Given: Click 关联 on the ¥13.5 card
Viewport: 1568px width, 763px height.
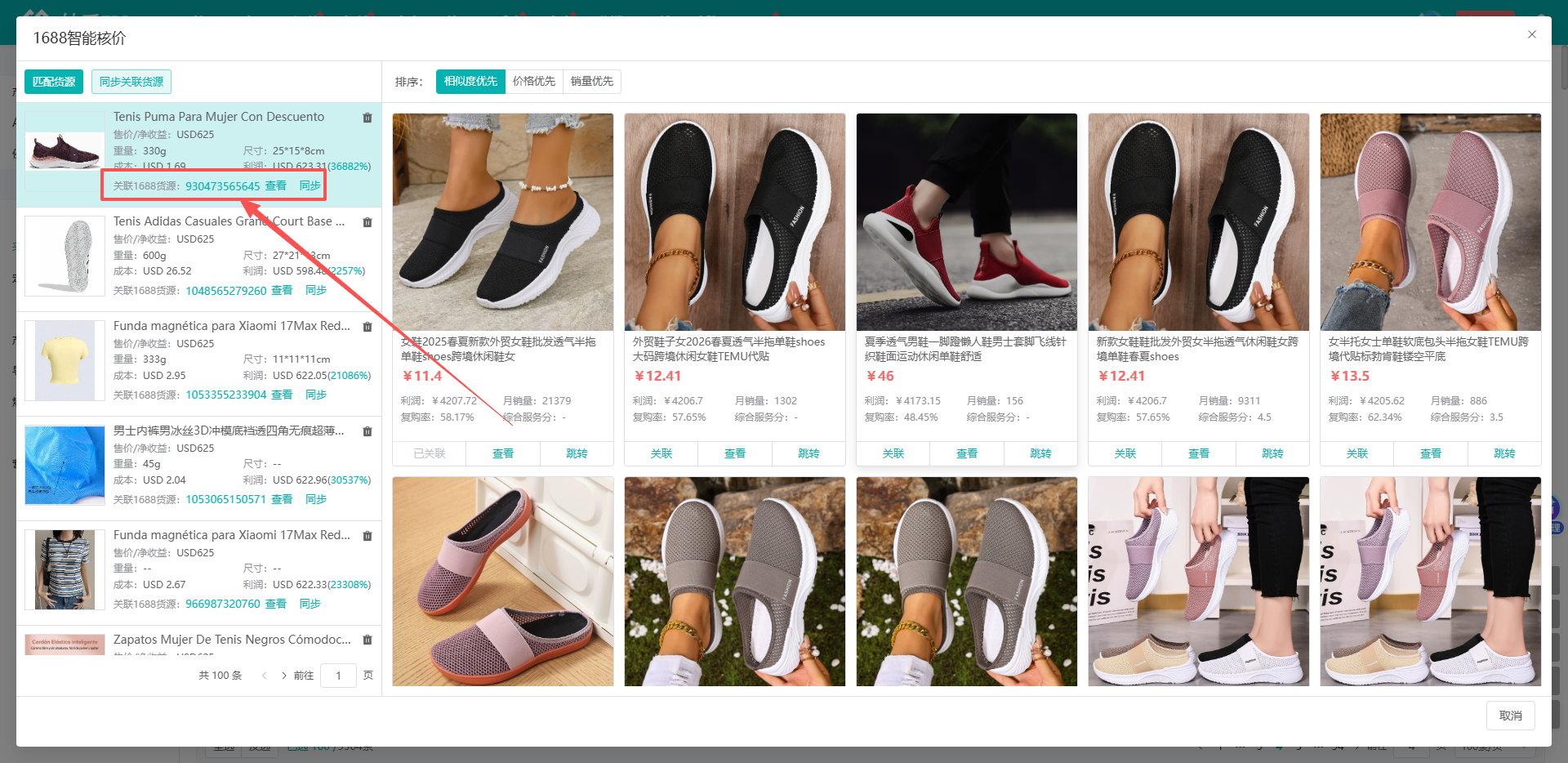Looking at the screenshot, I should pos(1357,454).
